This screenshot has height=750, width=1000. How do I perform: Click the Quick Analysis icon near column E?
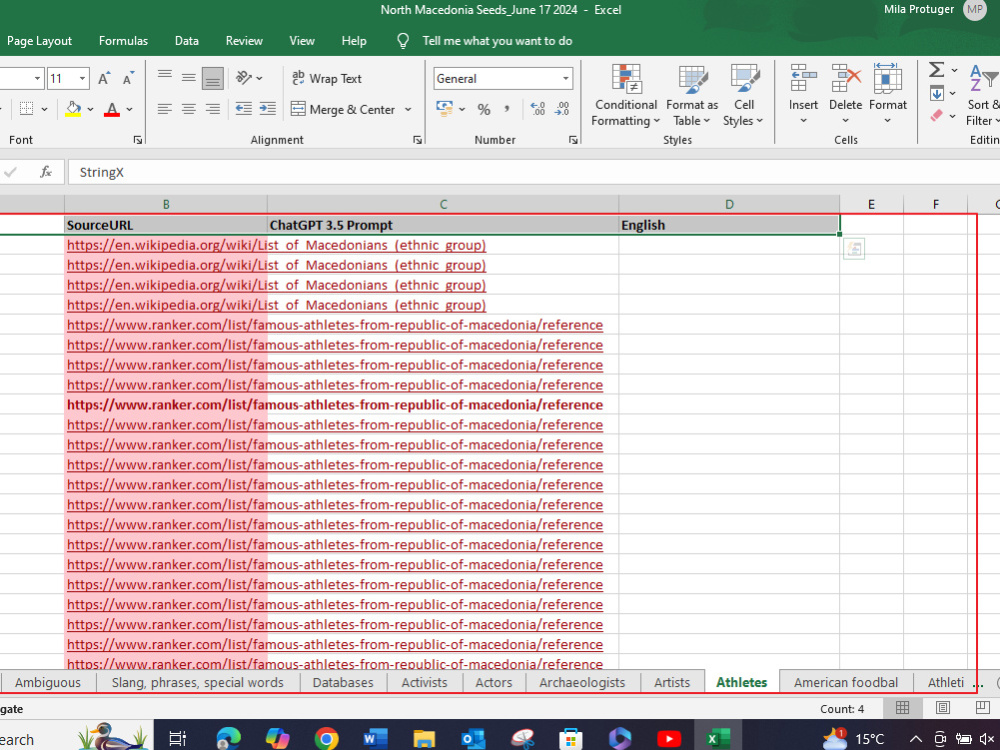point(853,249)
